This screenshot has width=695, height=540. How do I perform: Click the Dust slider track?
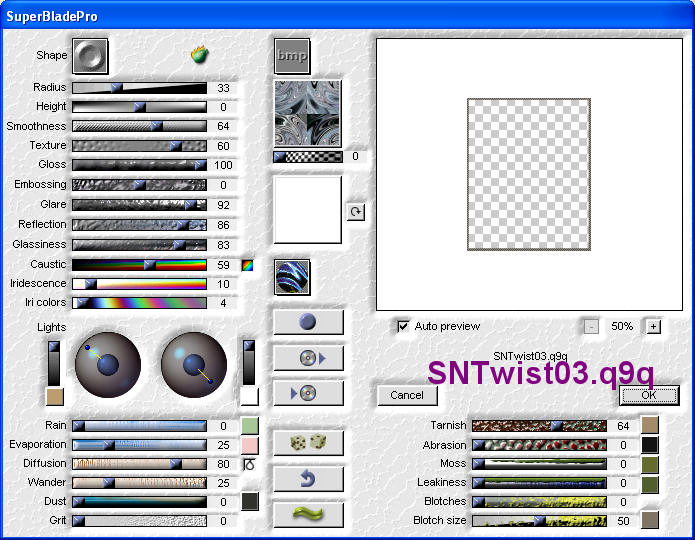coord(139,502)
